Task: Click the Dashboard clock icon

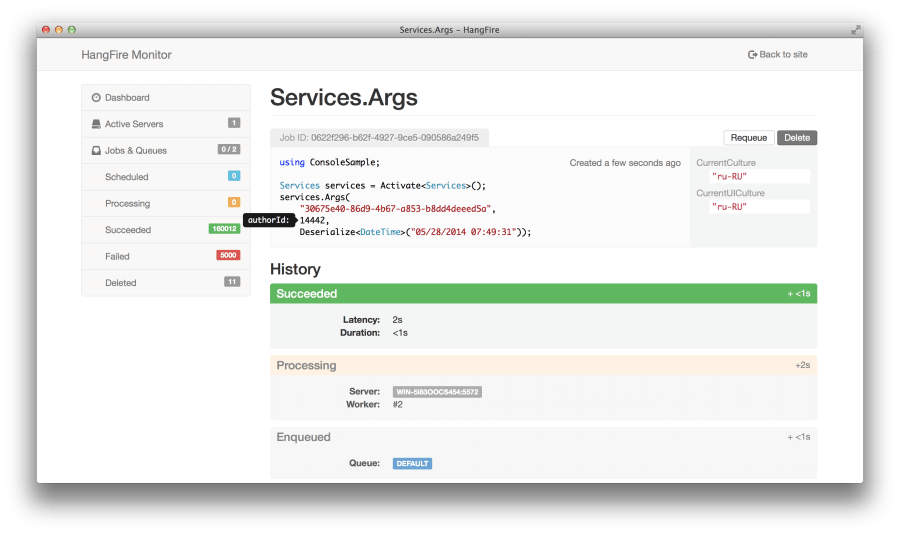Action: pos(96,98)
